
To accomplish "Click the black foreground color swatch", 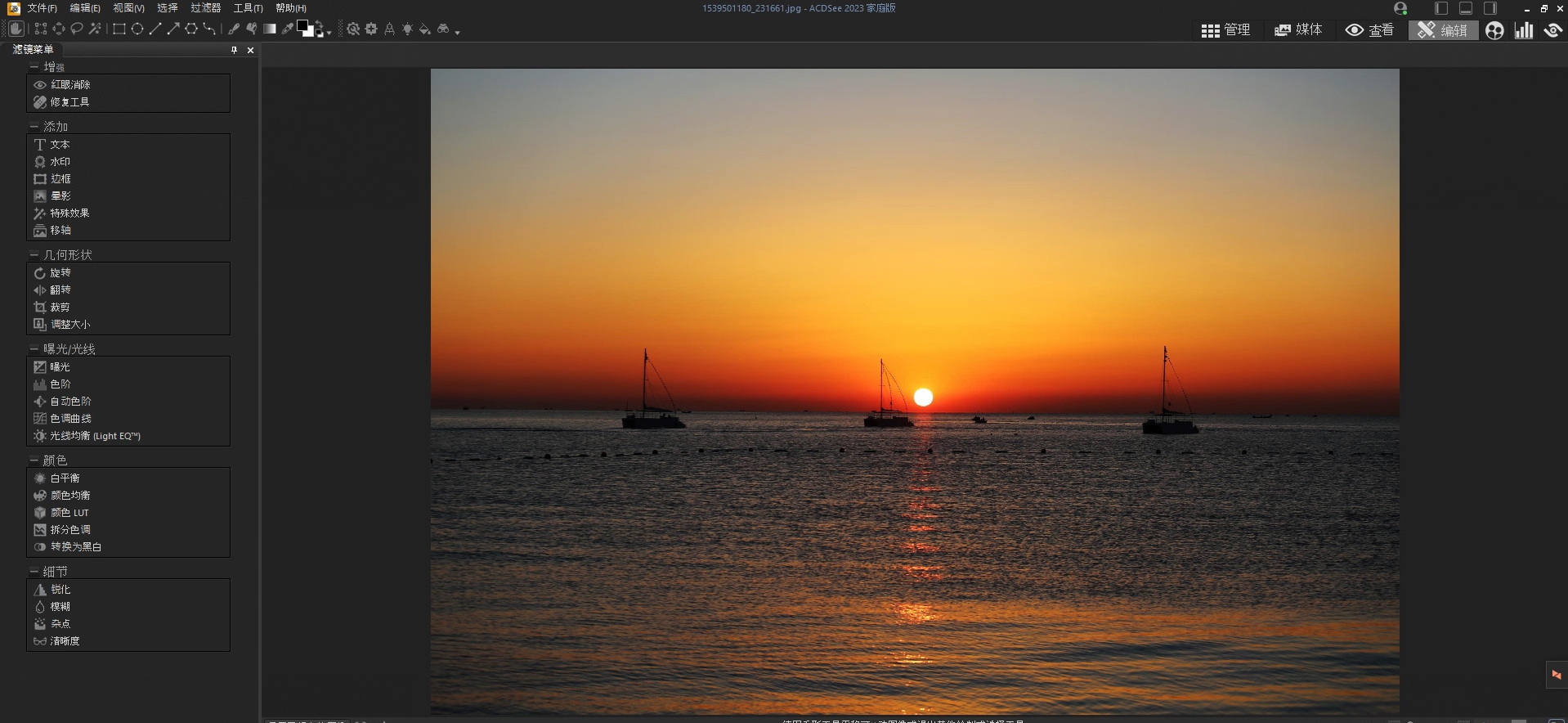I will [302, 27].
